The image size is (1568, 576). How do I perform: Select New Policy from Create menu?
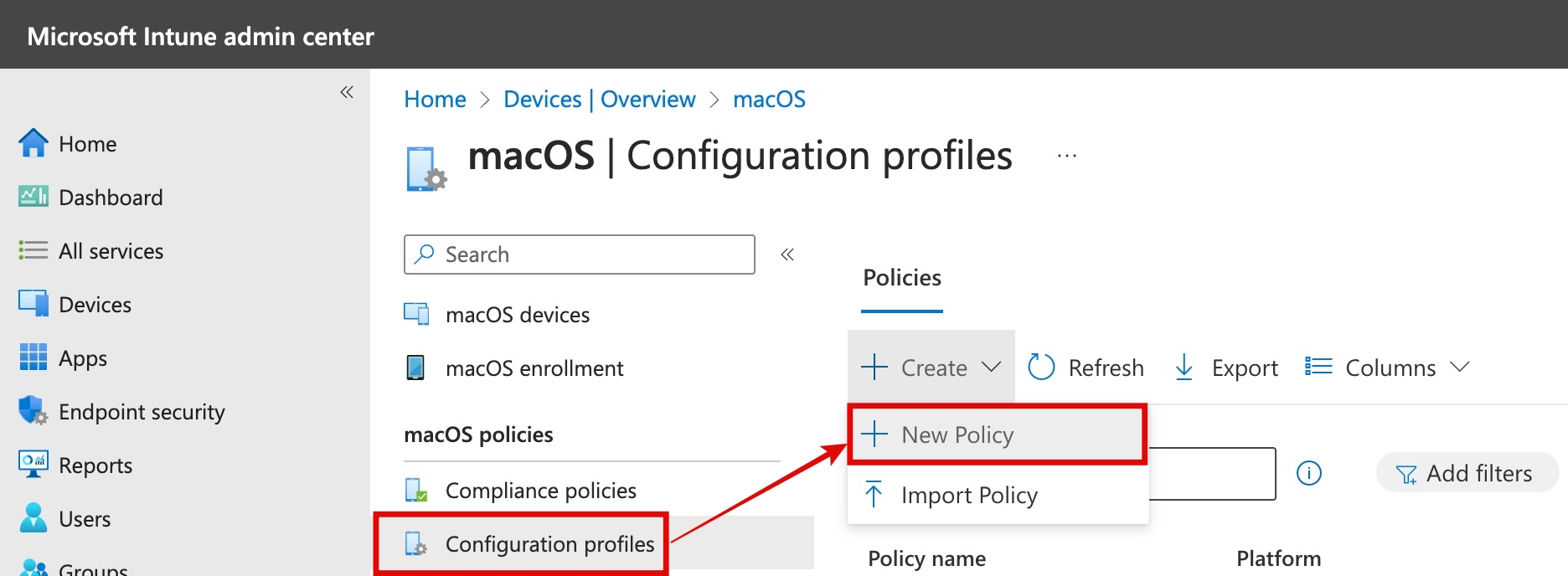tap(997, 434)
